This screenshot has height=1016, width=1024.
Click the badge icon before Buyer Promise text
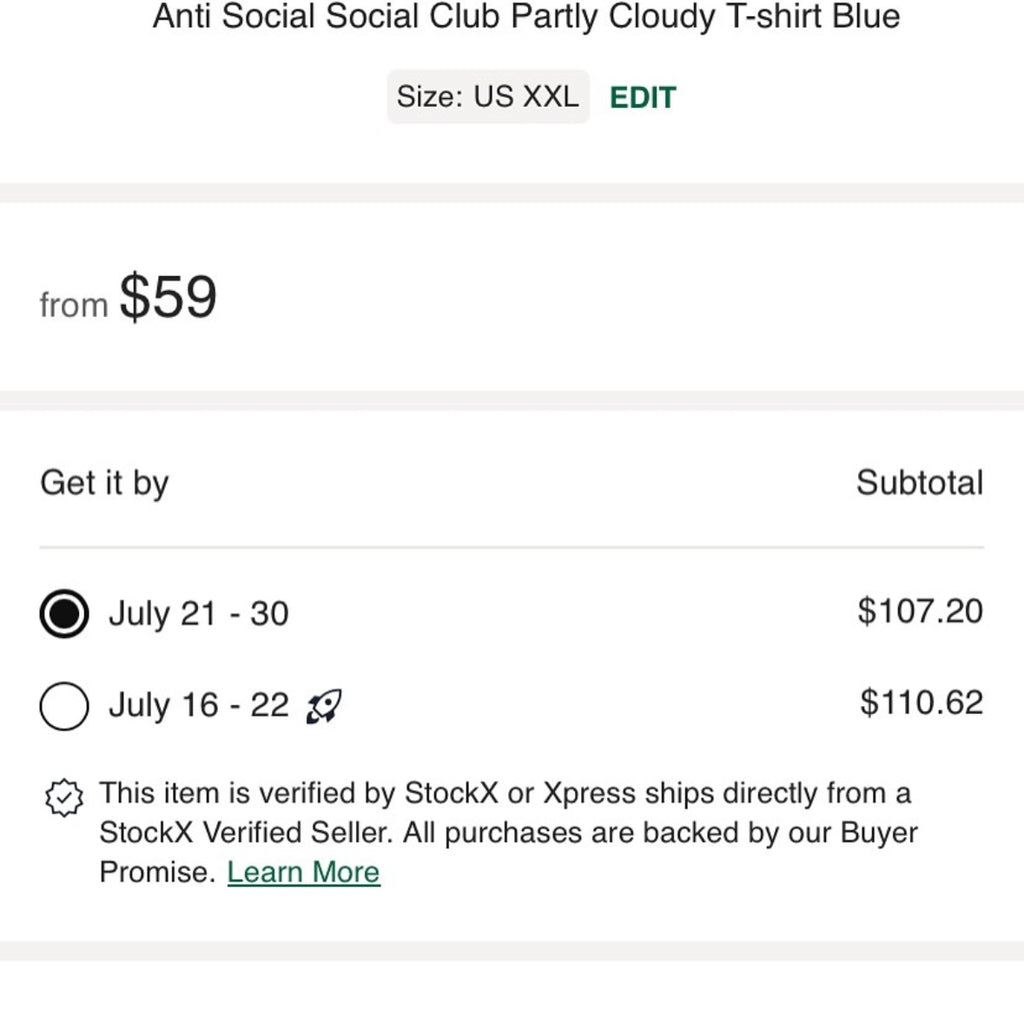click(64, 798)
